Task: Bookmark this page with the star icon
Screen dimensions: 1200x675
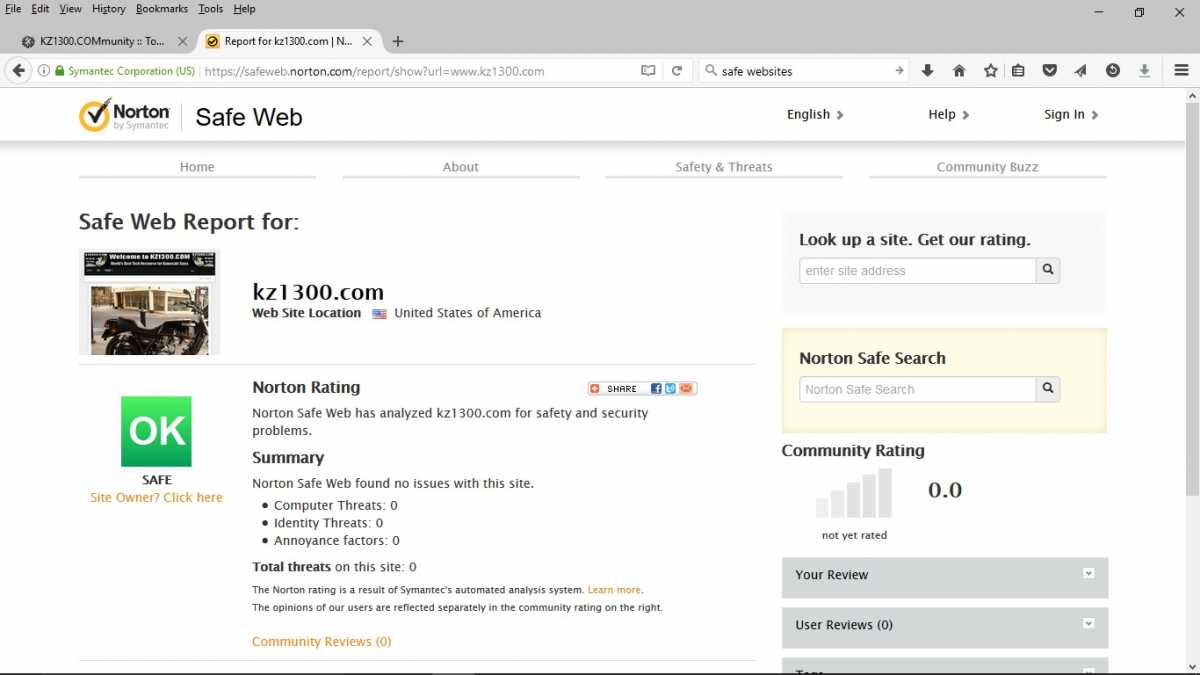Action: point(990,71)
